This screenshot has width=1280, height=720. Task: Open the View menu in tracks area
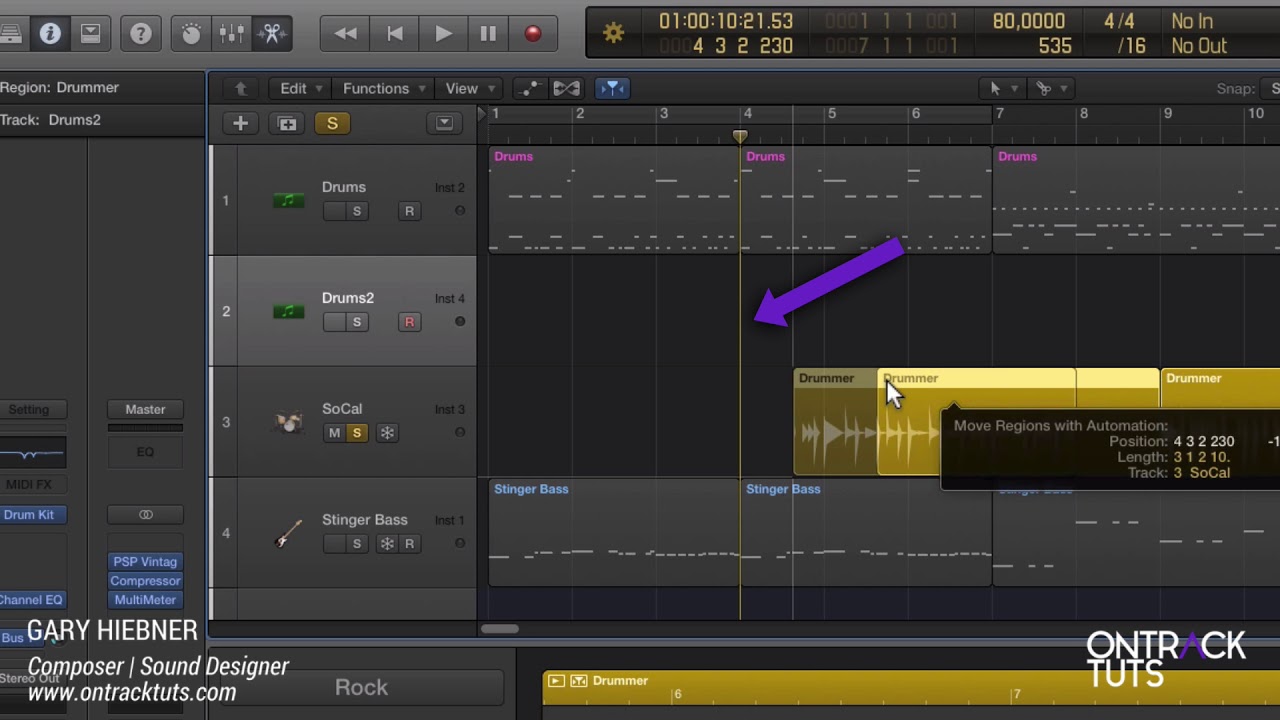coord(468,88)
